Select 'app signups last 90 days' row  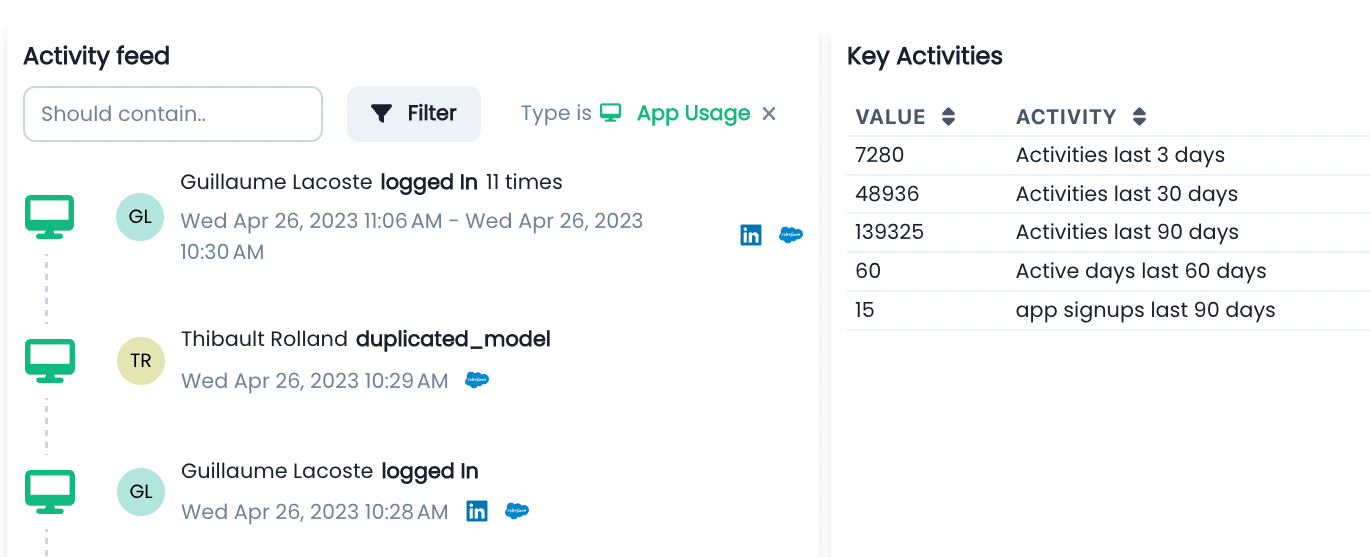pos(1107,310)
